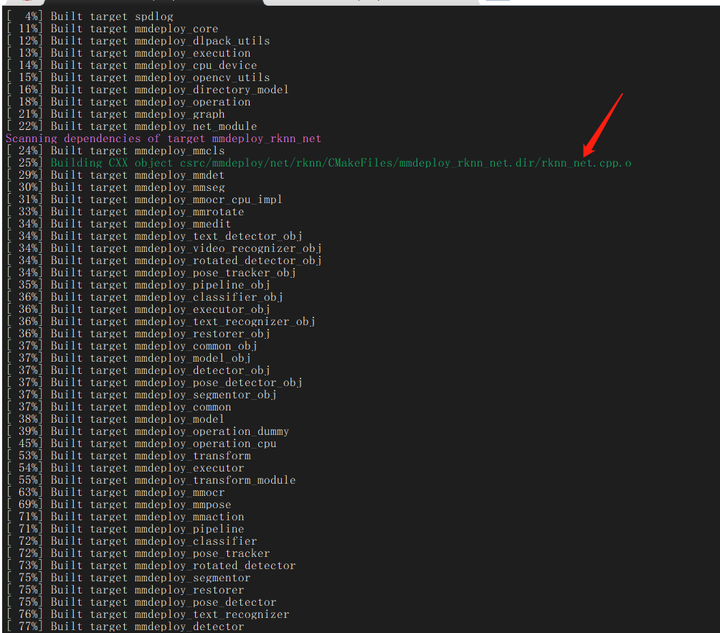Select 'mmdeploy_text_recognizer_obj' build line
This screenshot has width=720, height=633.
(161, 321)
